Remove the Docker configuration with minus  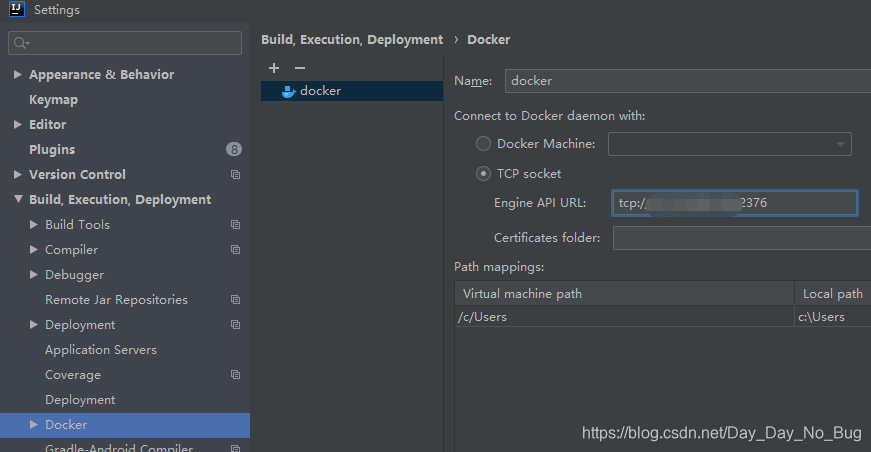[300, 68]
